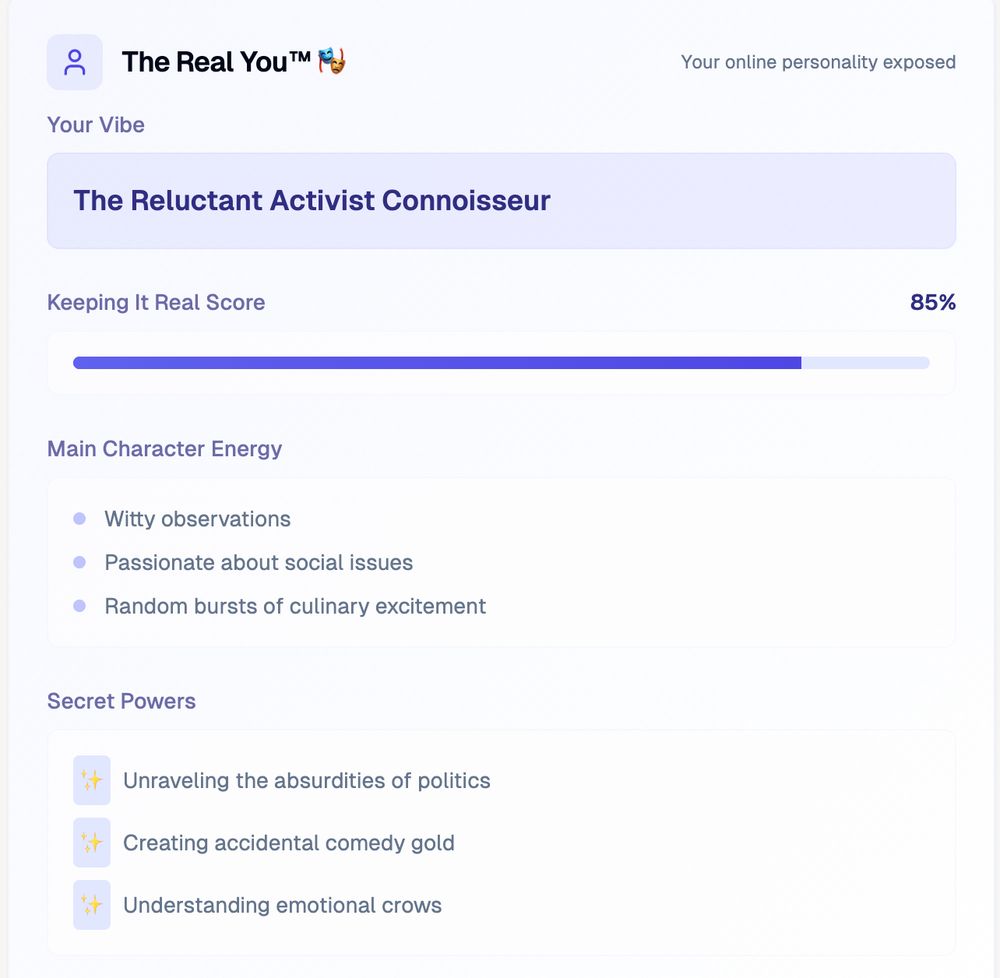1000x978 pixels.
Task: Select The Reluctant Activist Connoisseur vibe card
Action: [501, 200]
